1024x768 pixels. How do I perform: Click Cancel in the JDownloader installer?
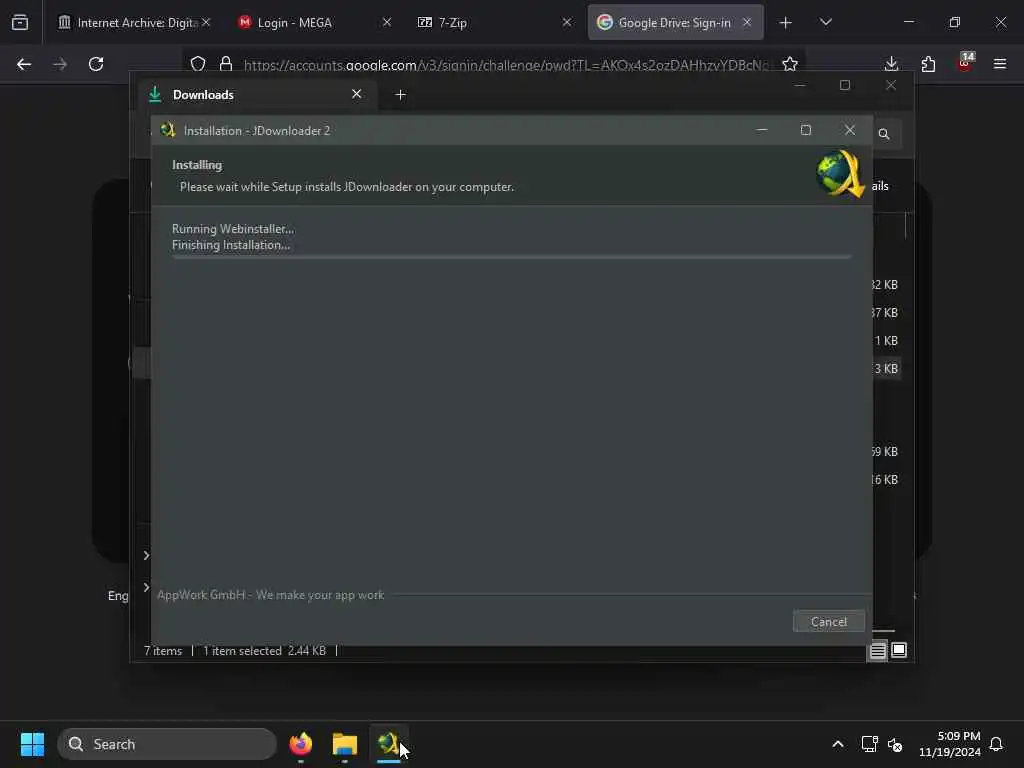tap(829, 622)
